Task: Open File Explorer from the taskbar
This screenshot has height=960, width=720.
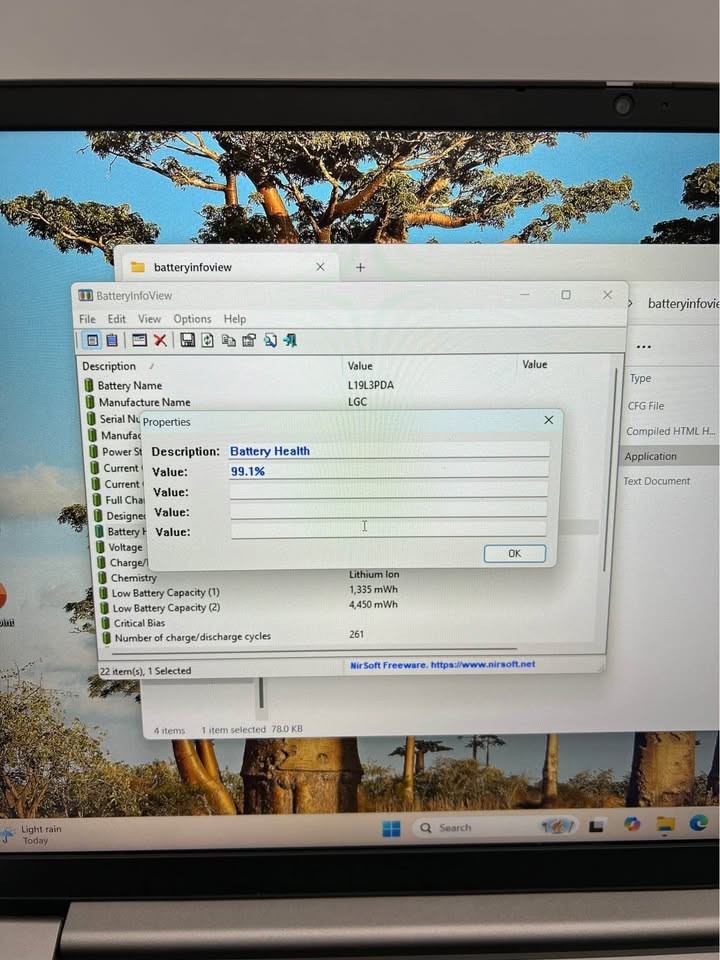Action: pos(666,824)
